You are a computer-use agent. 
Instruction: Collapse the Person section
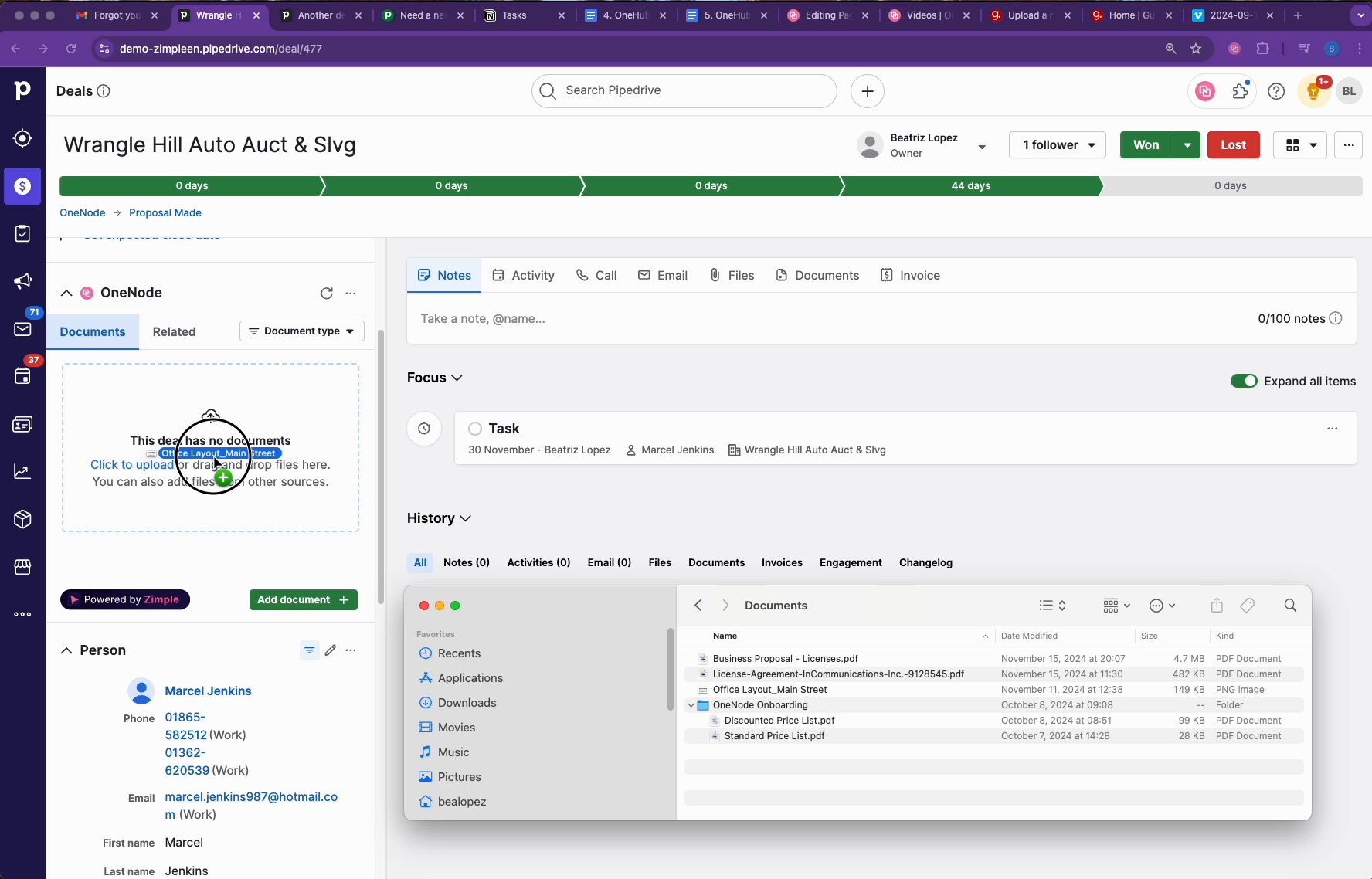(x=66, y=650)
